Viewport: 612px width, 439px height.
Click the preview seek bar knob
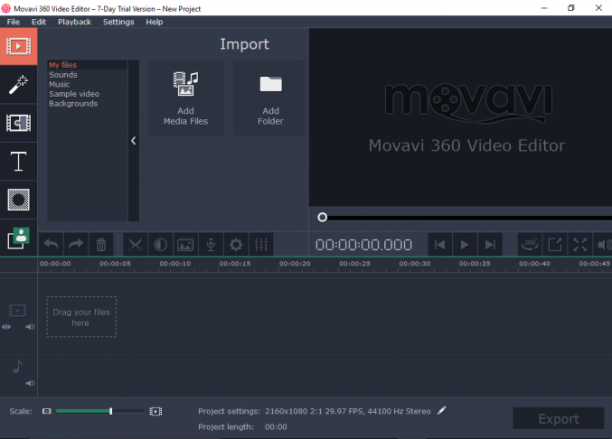tap(322, 217)
